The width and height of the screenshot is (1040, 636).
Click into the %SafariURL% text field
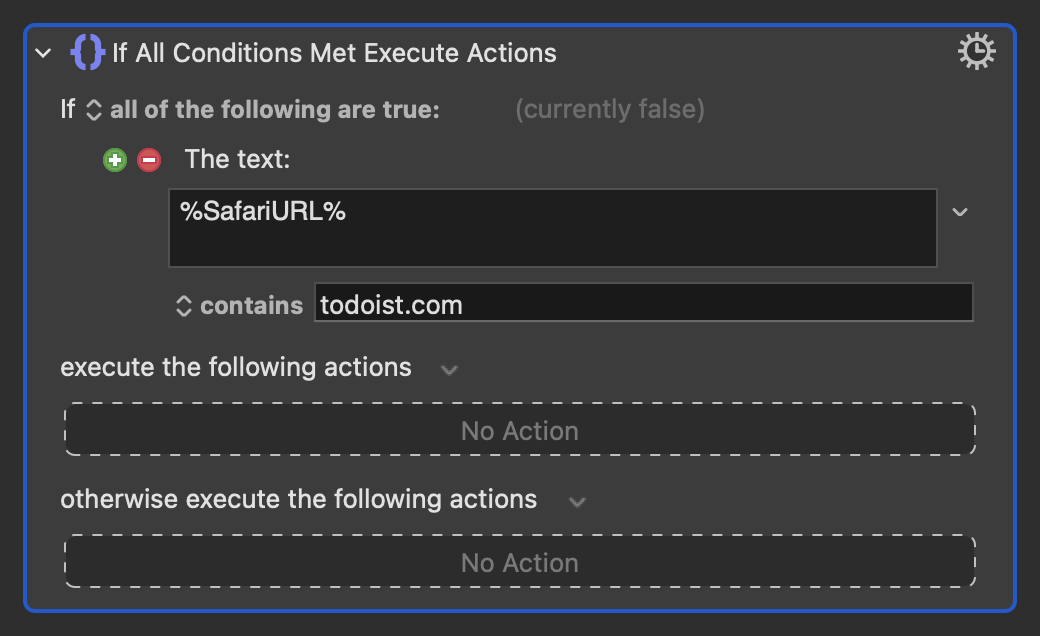[552, 228]
